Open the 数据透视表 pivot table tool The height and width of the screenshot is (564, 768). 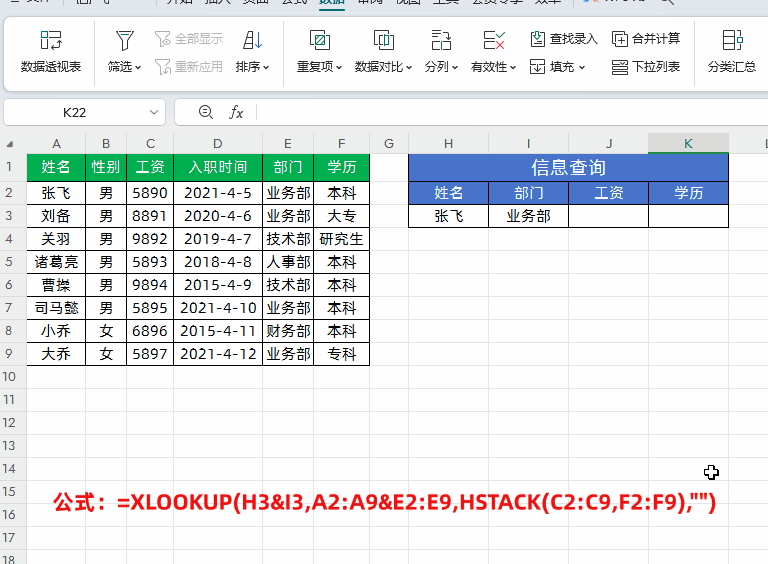coord(51,52)
